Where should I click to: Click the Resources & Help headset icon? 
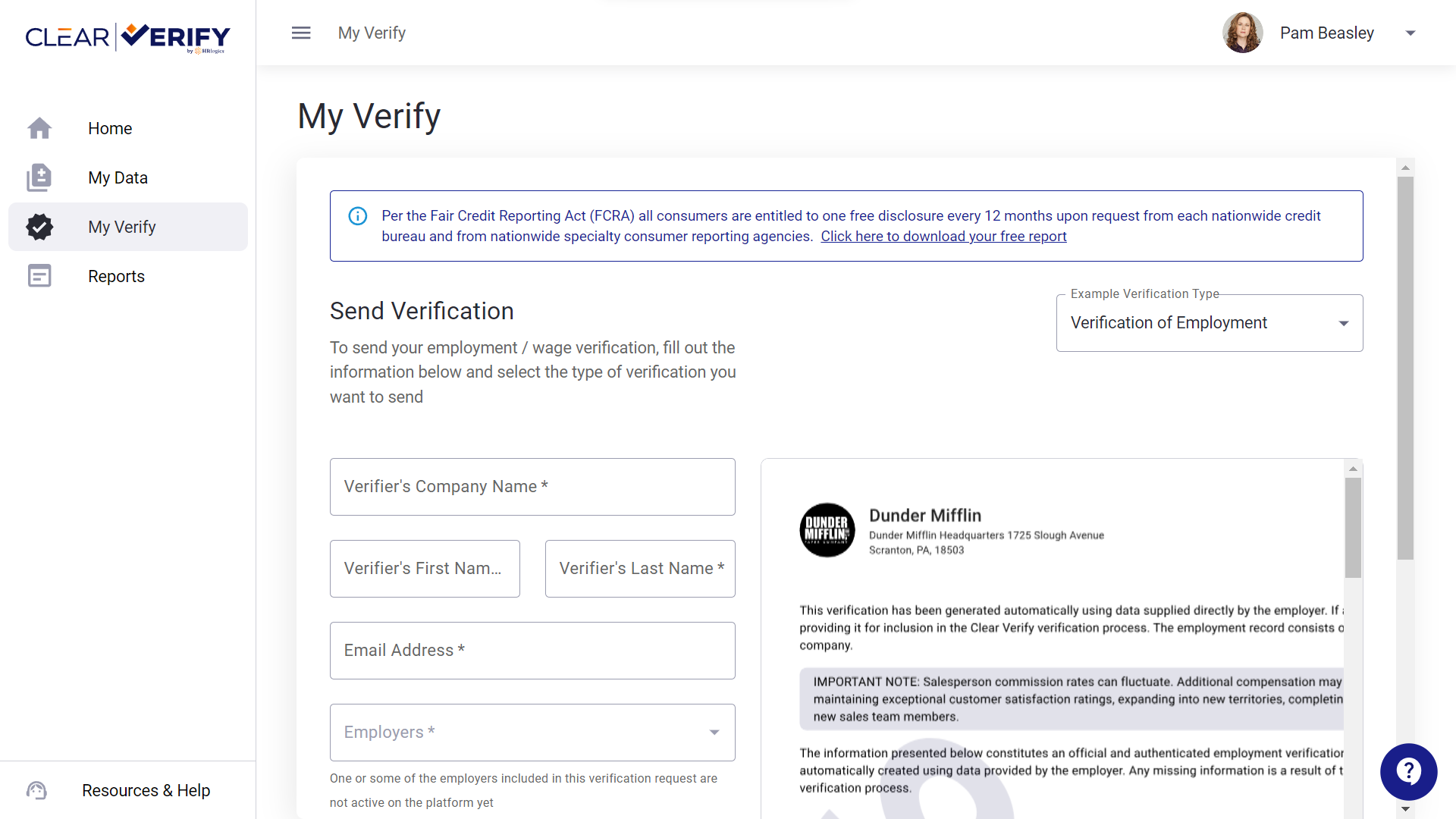click(36, 790)
